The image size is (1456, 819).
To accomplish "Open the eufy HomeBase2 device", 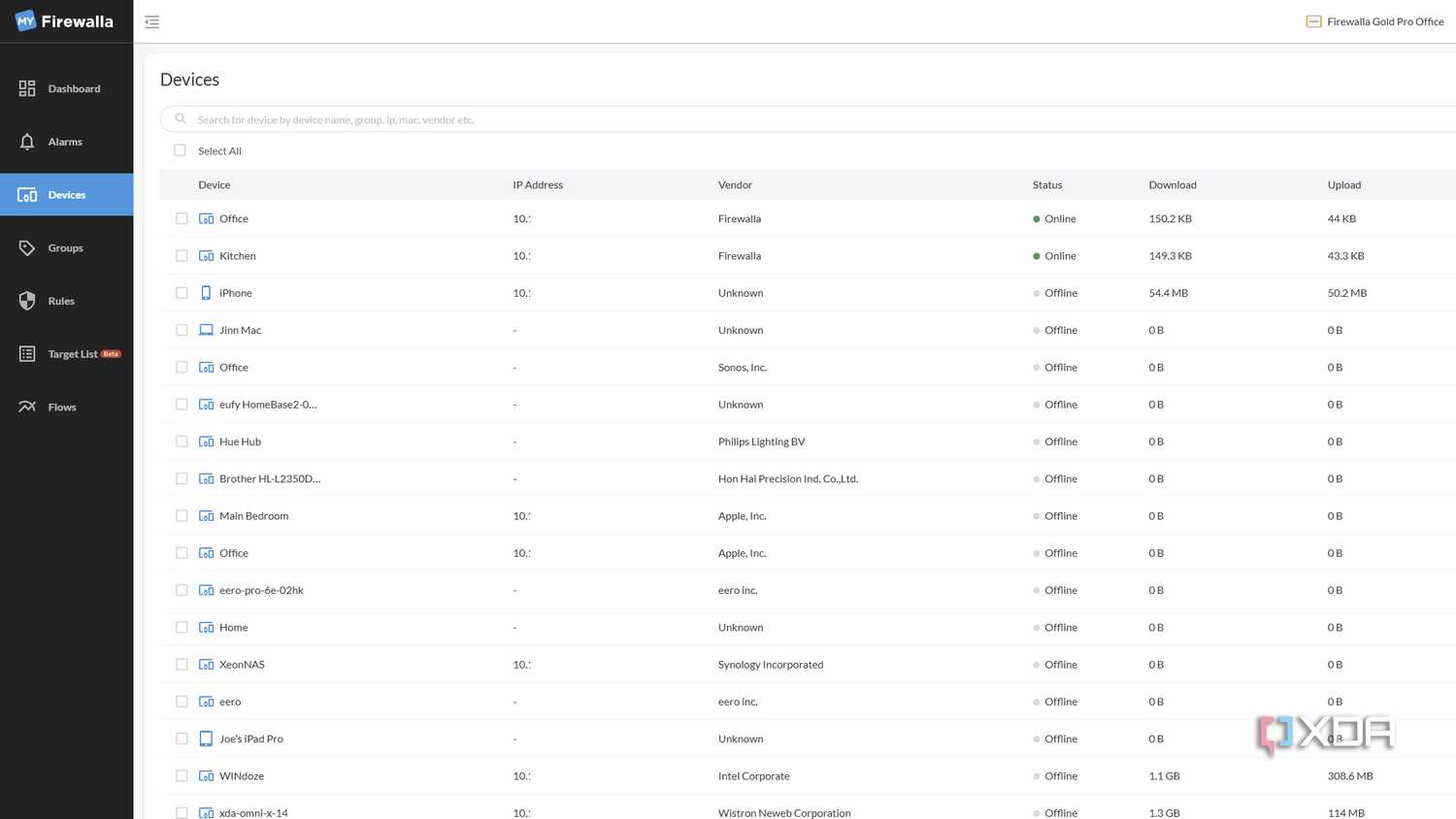I will (x=268, y=405).
